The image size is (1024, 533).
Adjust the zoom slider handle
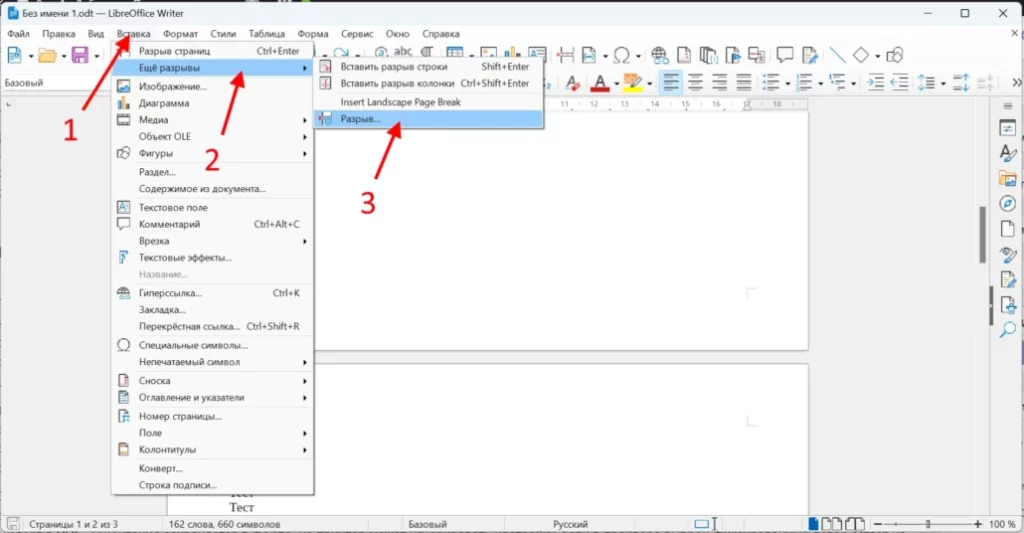click(x=927, y=524)
